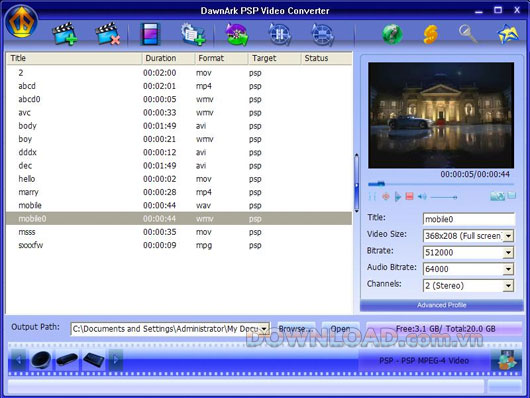Image resolution: width=530 pixels, height=398 pixels.
Task: Click the add profile gear toolbar icon
Action: (x=193, y=34)
